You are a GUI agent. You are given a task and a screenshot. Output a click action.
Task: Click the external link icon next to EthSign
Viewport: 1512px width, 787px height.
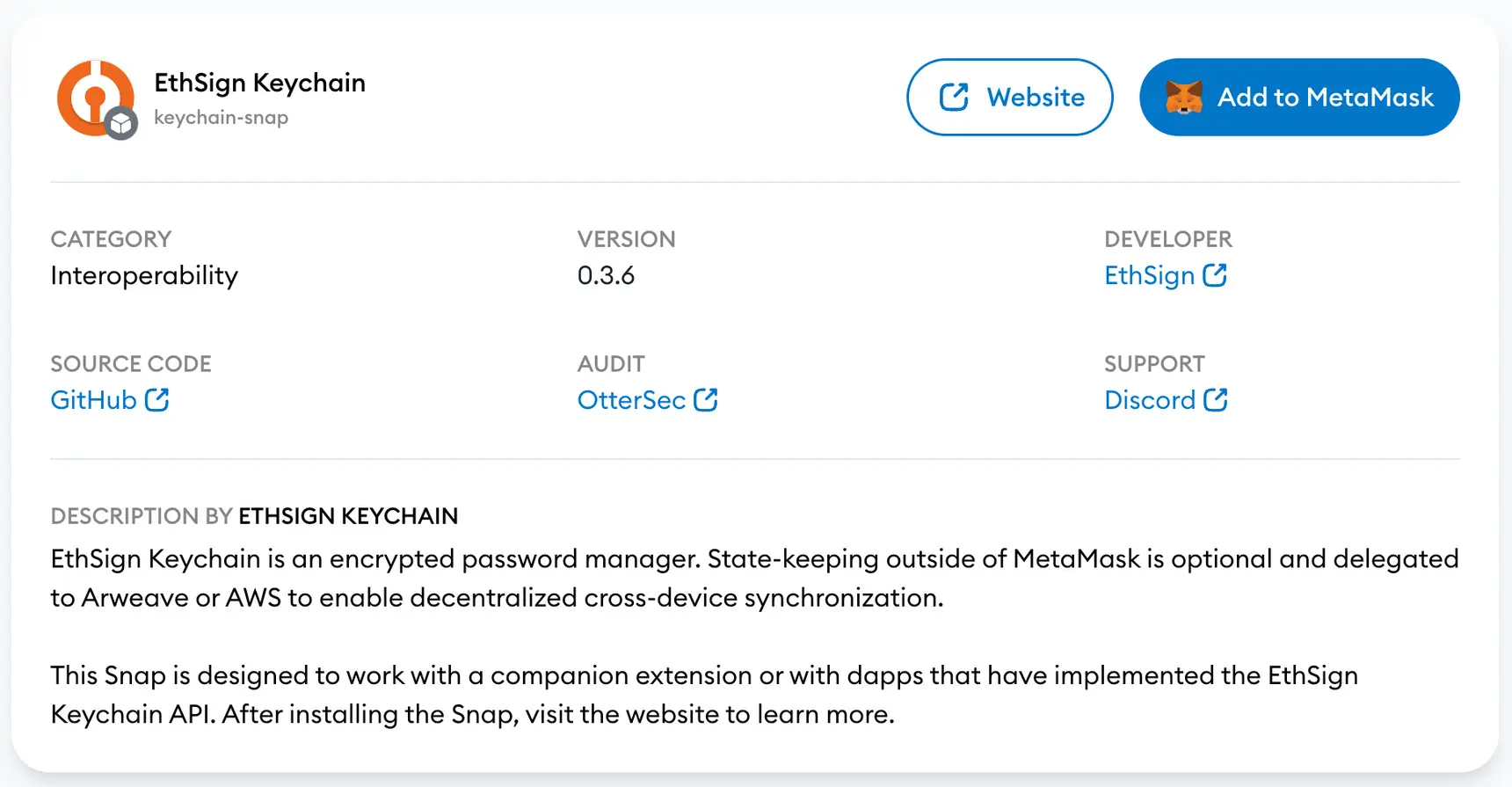click(x=1216, y=275)
